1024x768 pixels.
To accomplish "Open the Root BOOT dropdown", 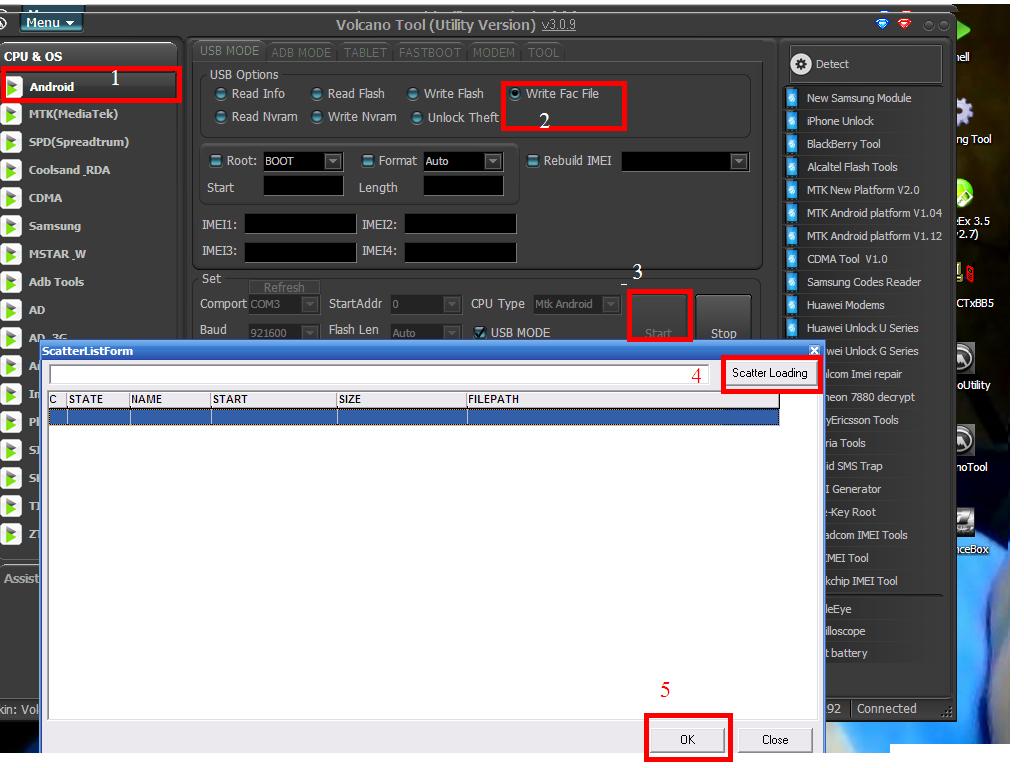I will [333, 161].
